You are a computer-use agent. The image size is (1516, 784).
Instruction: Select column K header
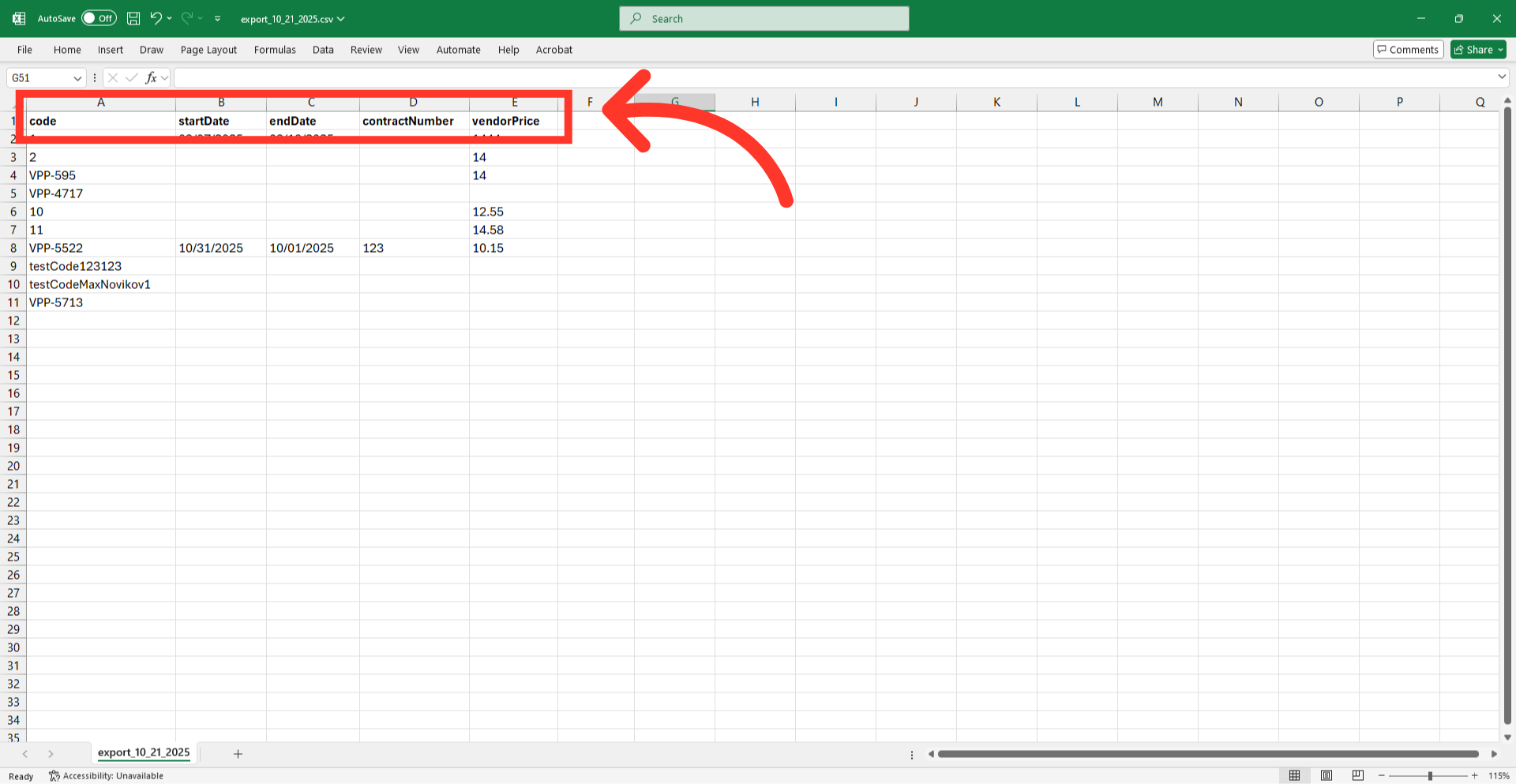click(996, 102)
